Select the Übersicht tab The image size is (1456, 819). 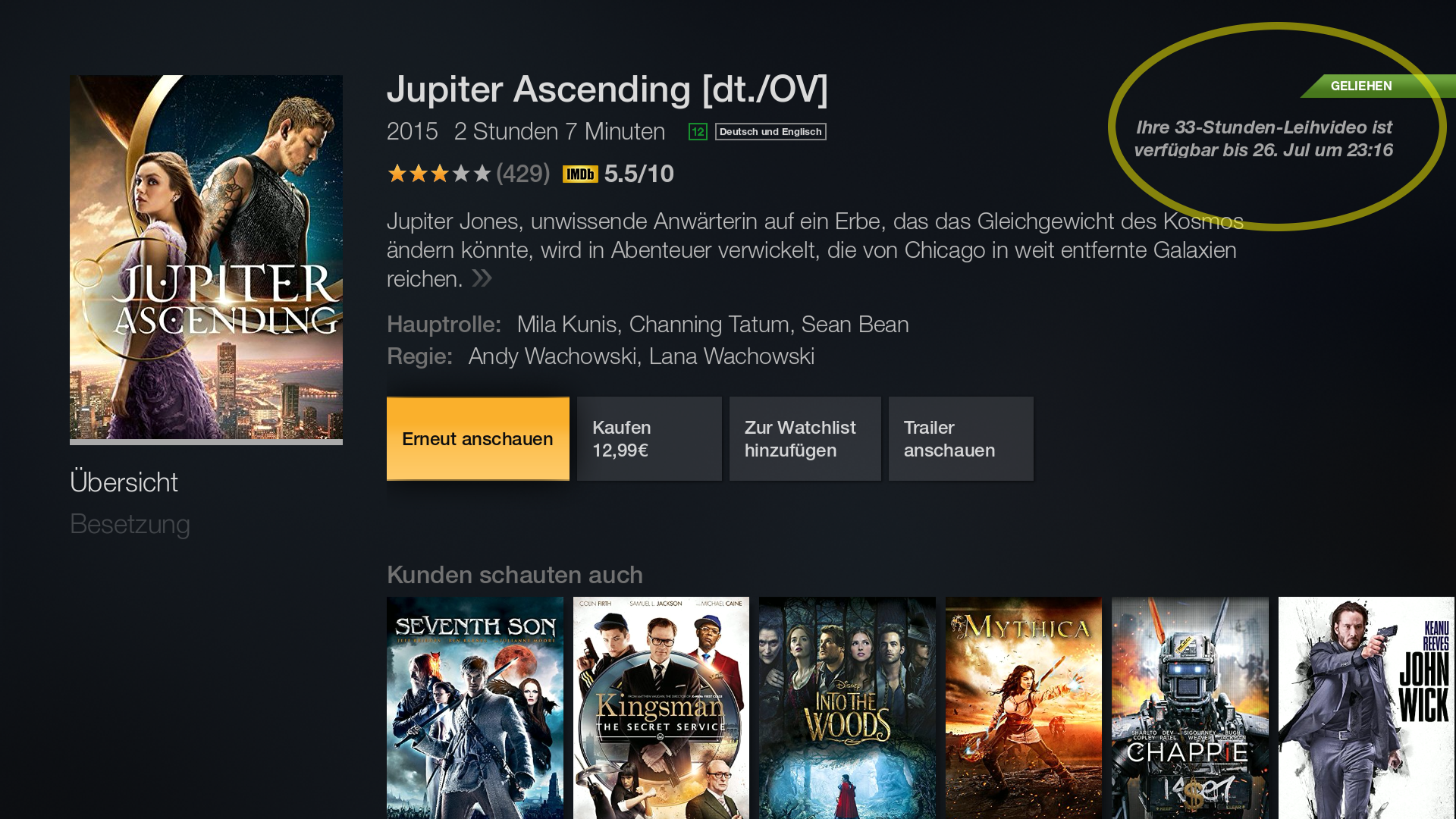[x=124, y=482]
